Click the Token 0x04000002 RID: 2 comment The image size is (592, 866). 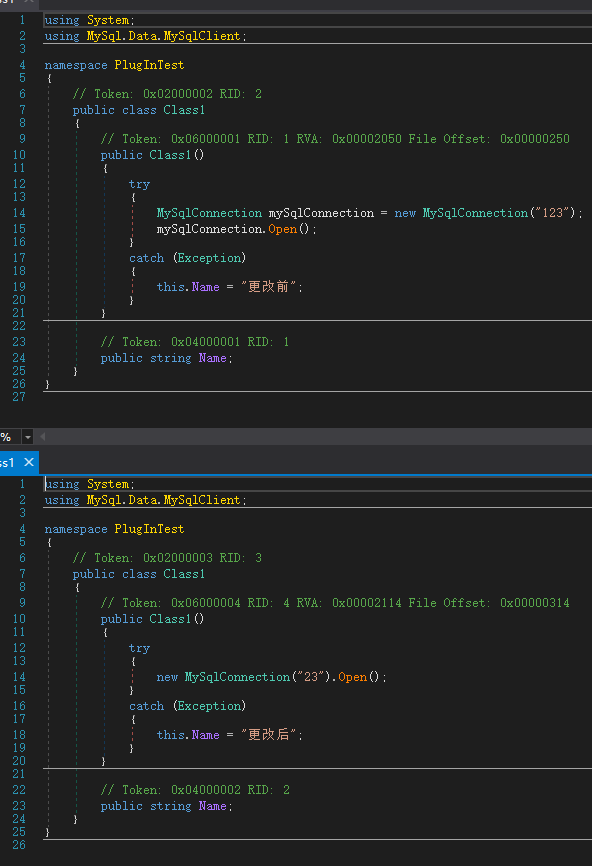point(195,790)
